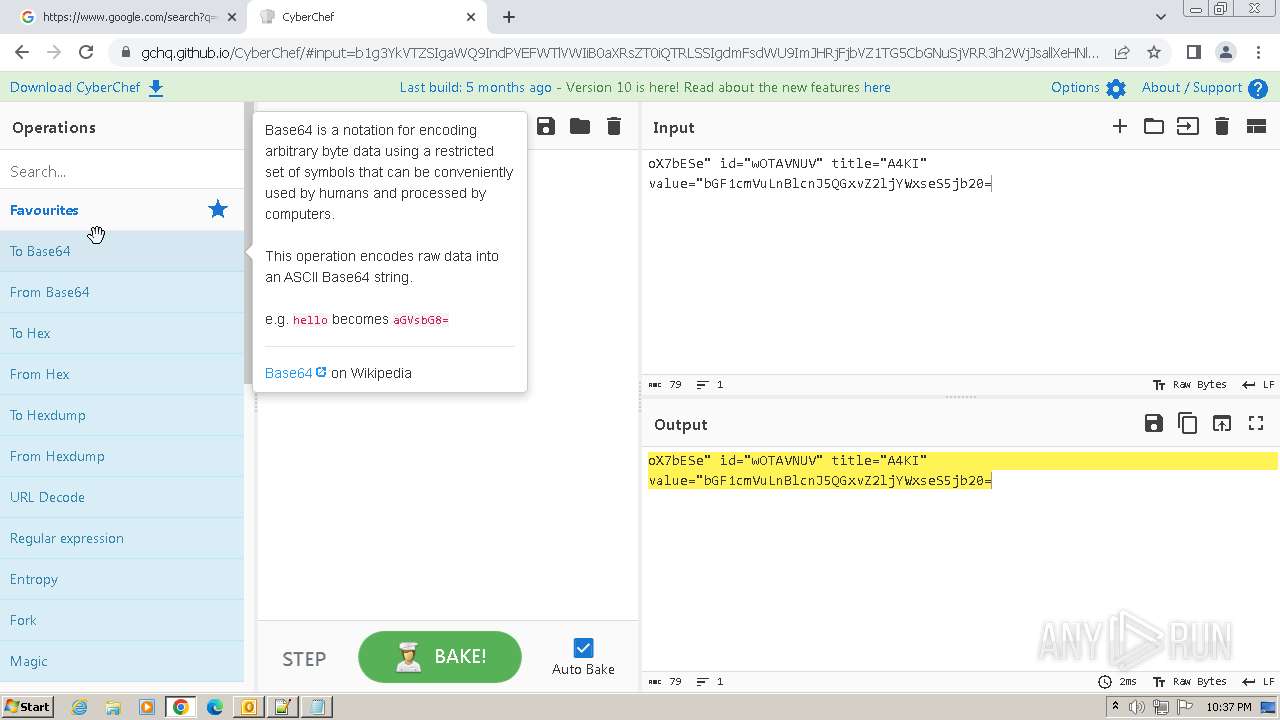Open browser side panel icon
This screenshot has height=720, width=1280.
click(1193, 52)
